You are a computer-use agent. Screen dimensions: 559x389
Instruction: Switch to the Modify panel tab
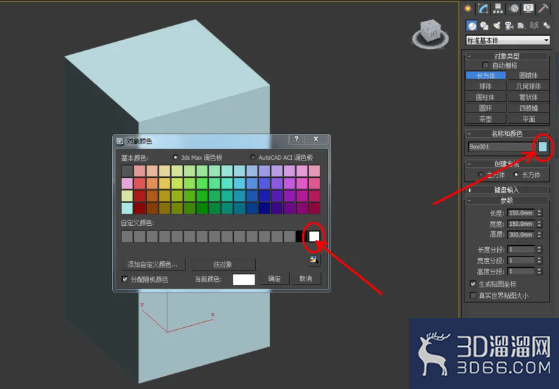483,8
